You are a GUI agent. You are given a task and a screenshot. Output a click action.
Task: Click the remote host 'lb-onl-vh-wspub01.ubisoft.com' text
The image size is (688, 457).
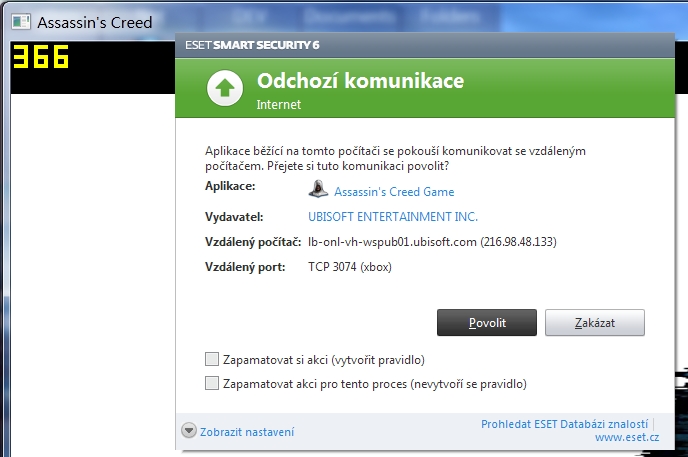click(x=392, y=242)
